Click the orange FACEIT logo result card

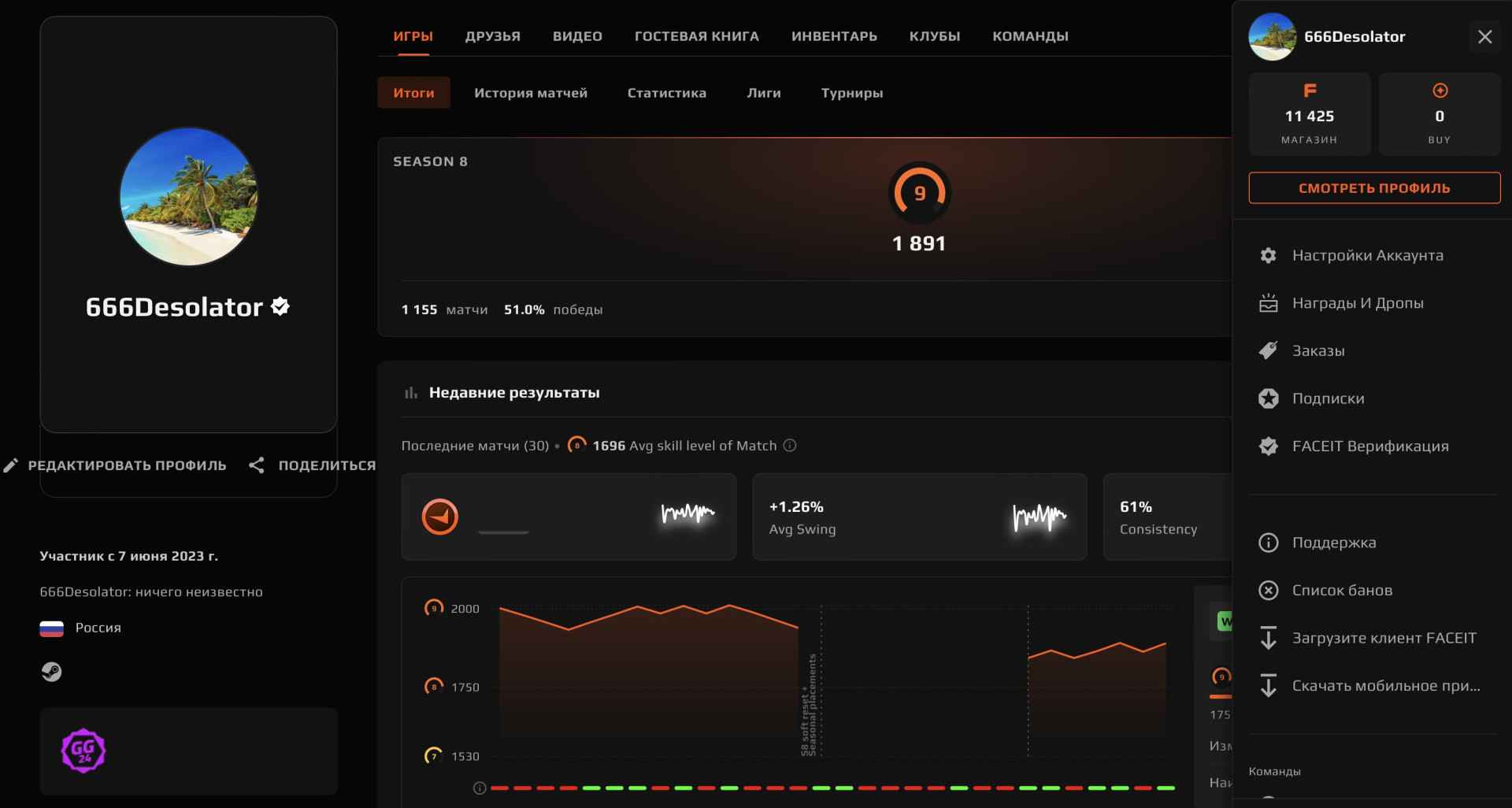[569, 517]
